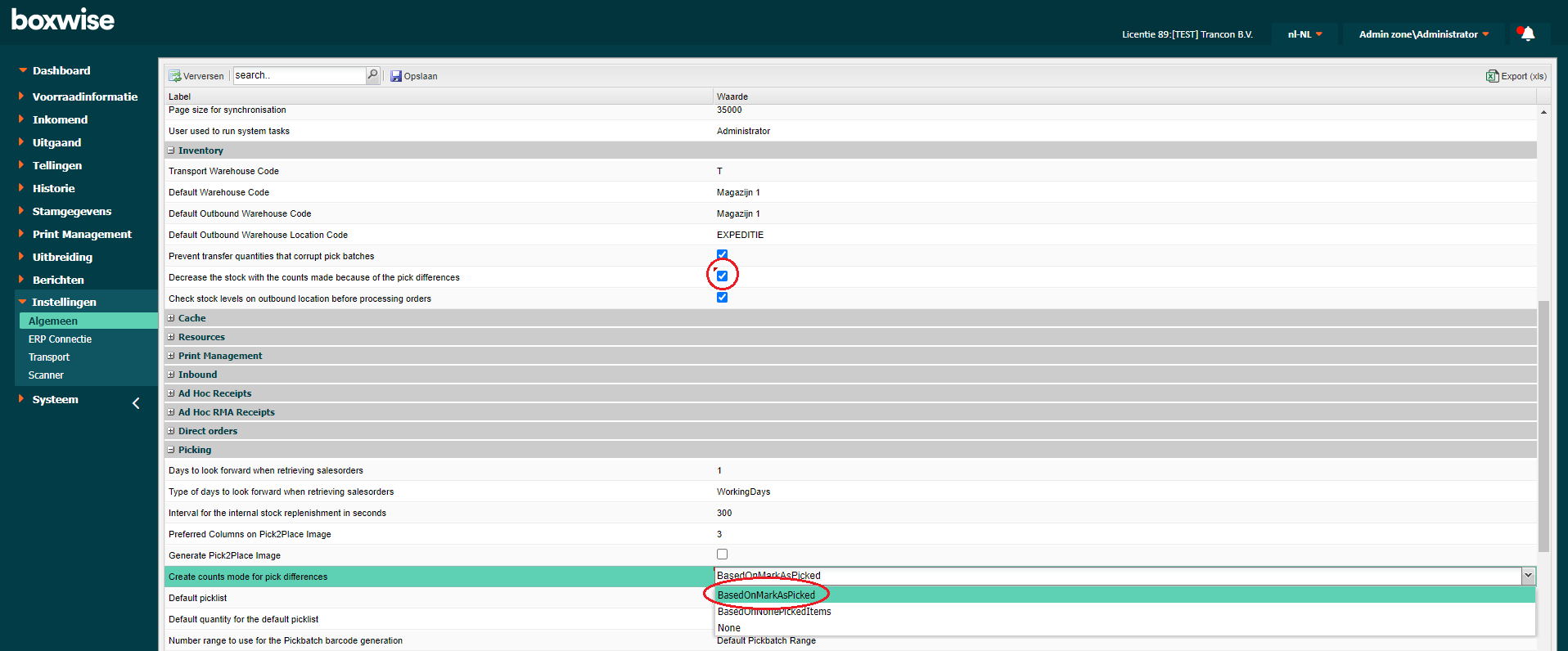Expand the Ad Hoc Receipts section

(171, 393)
